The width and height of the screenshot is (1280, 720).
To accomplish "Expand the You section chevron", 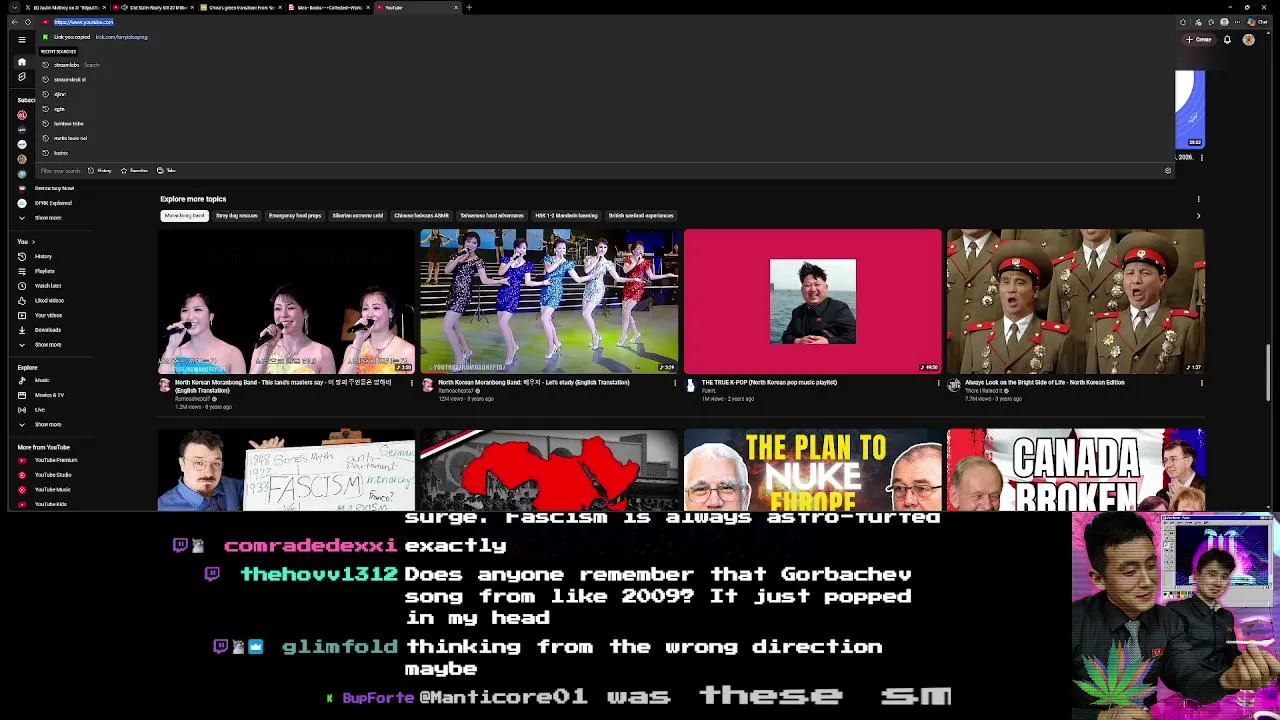I will (33, 242).
